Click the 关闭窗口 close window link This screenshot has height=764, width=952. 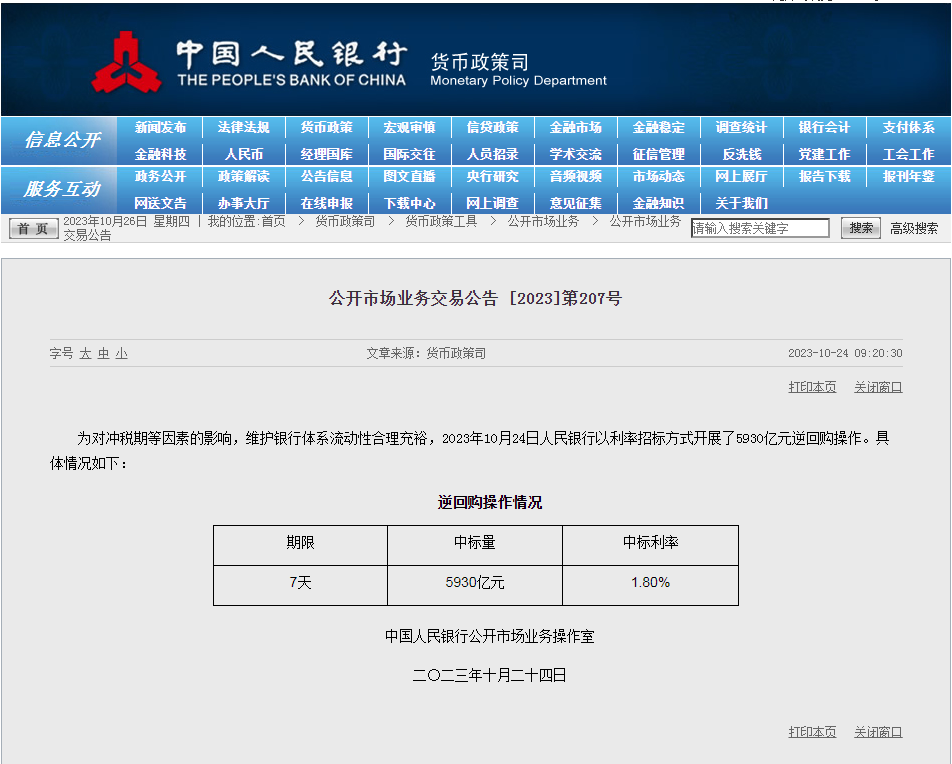click(x=877, y=386)
